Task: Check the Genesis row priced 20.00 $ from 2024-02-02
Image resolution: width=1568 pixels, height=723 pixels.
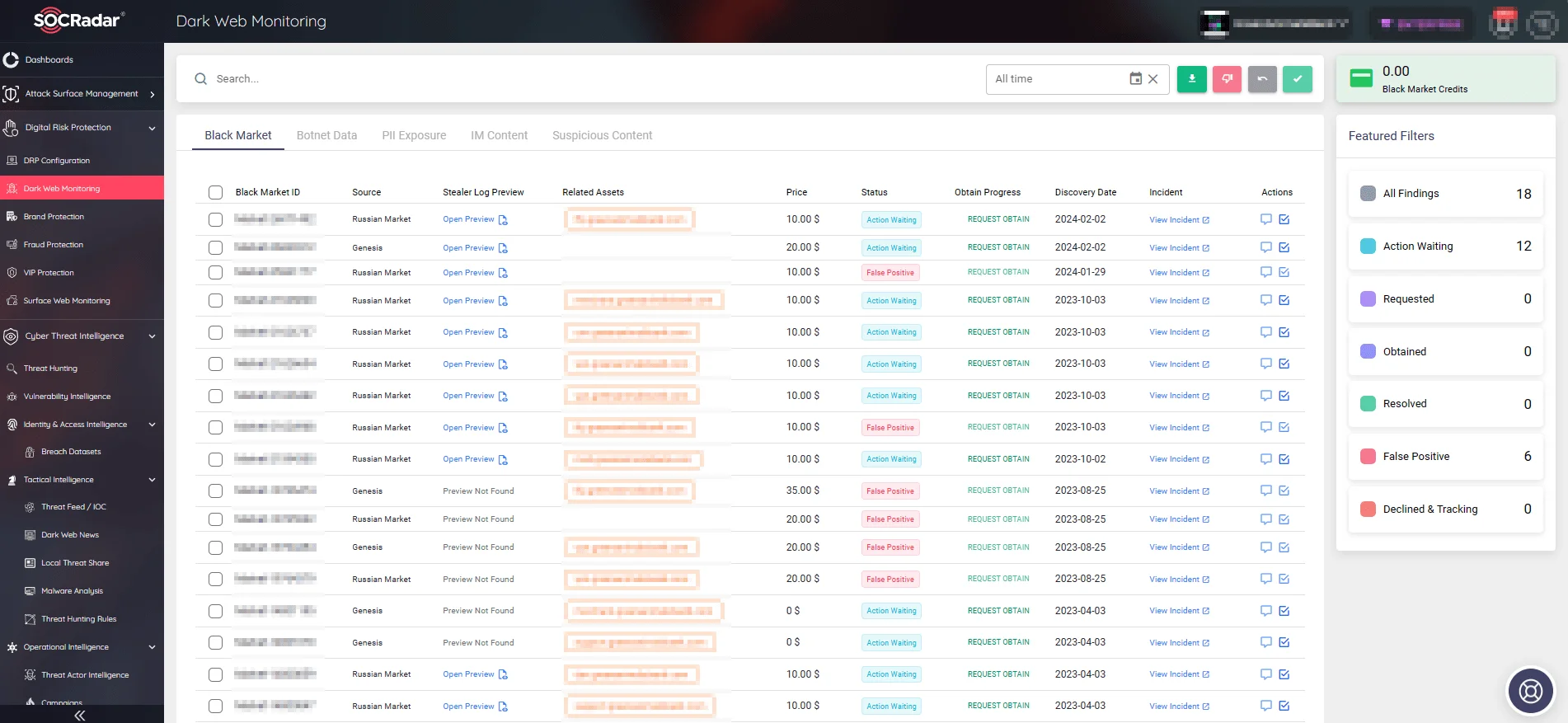Action: 215,248
